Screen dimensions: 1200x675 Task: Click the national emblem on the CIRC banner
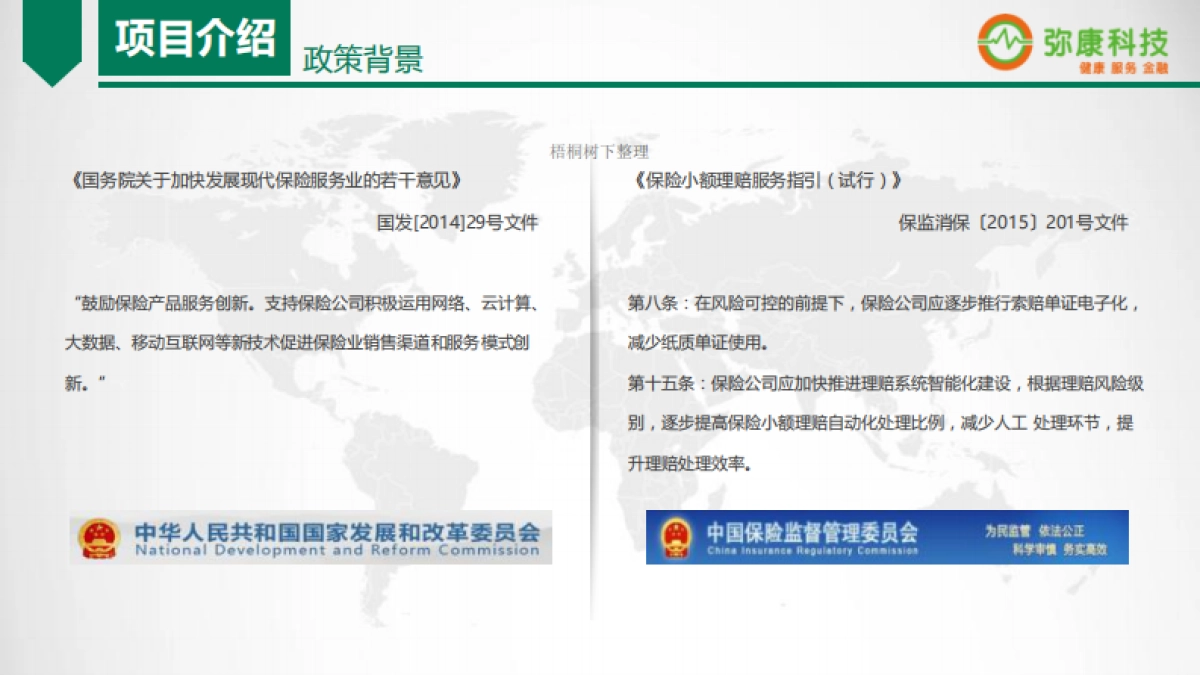(x=676, y=537)
